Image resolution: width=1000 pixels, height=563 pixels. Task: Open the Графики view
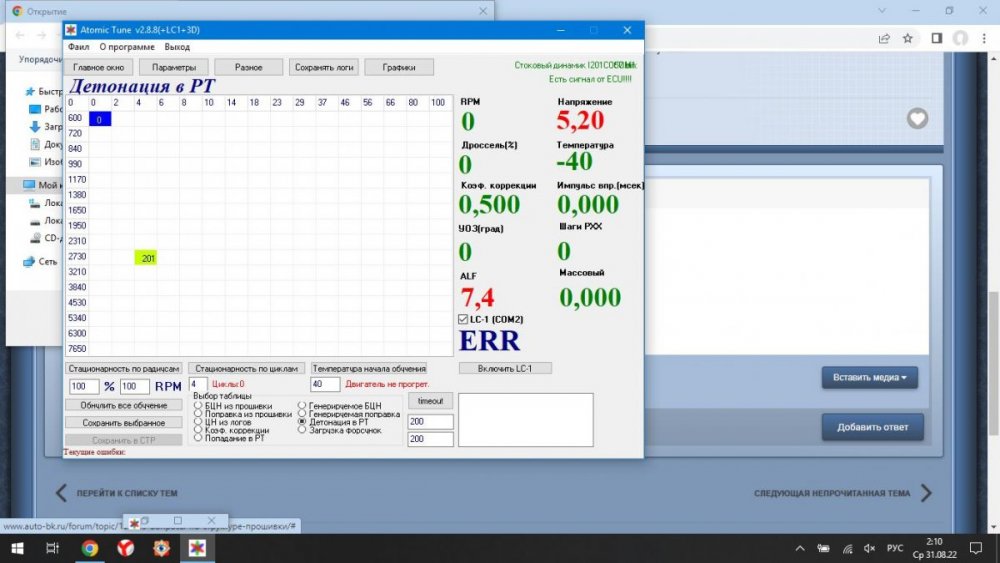[399, 67]
